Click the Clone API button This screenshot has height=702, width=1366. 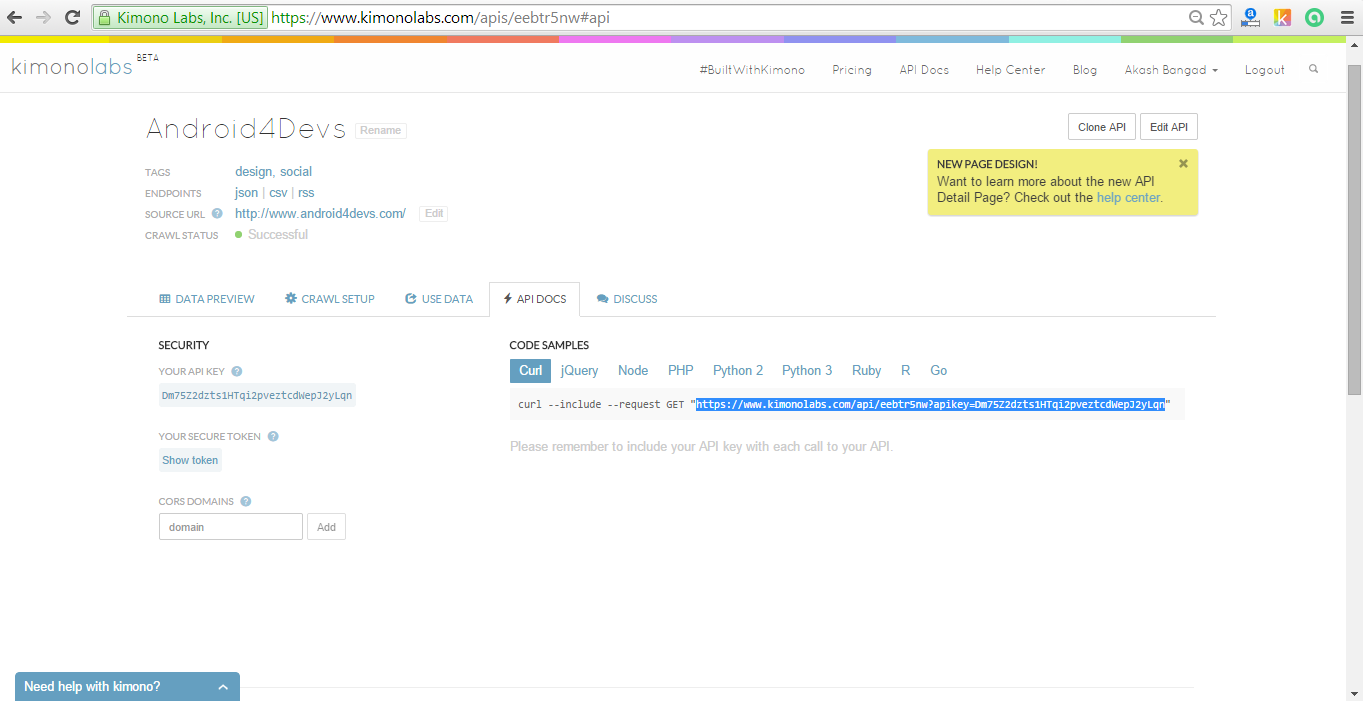[x=1102, y=127]
